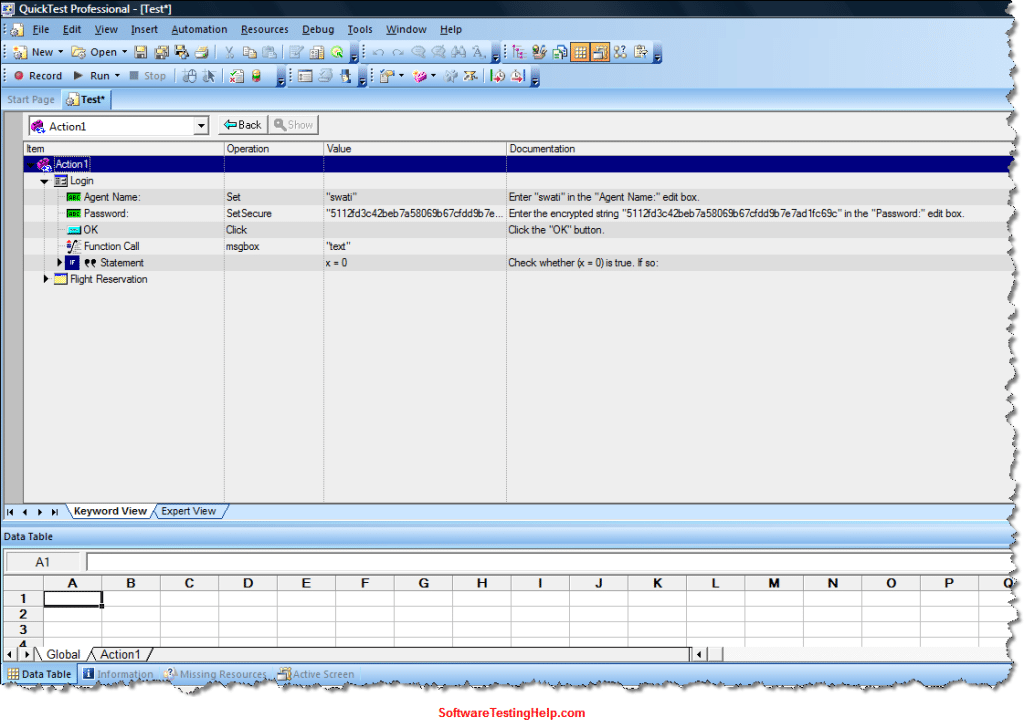Select the Record tool

tap(37, 75)
